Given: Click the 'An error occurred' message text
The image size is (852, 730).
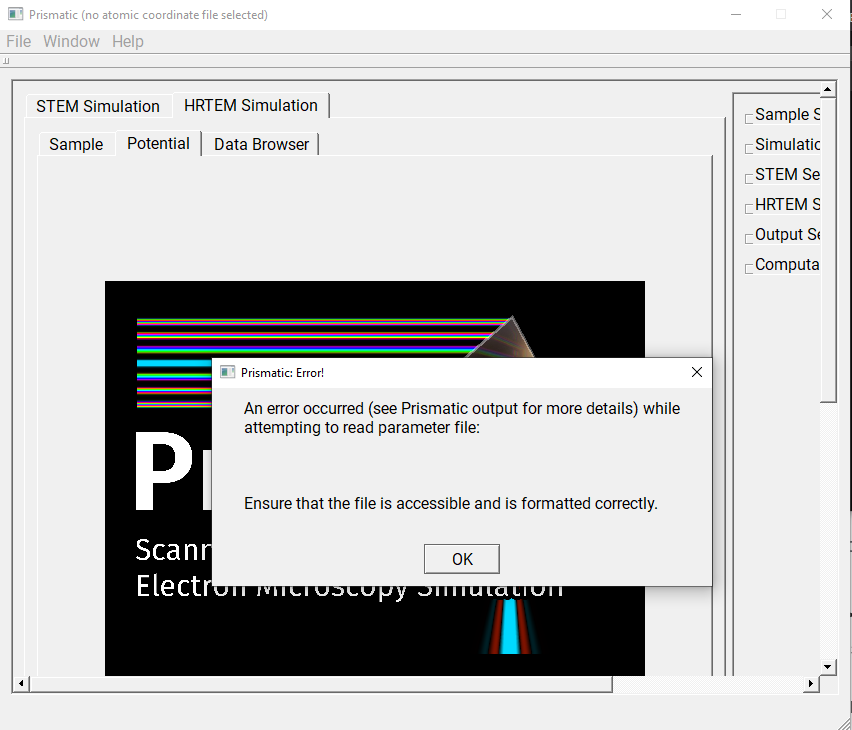Looking at the screenshot, I should click(462, 418).
